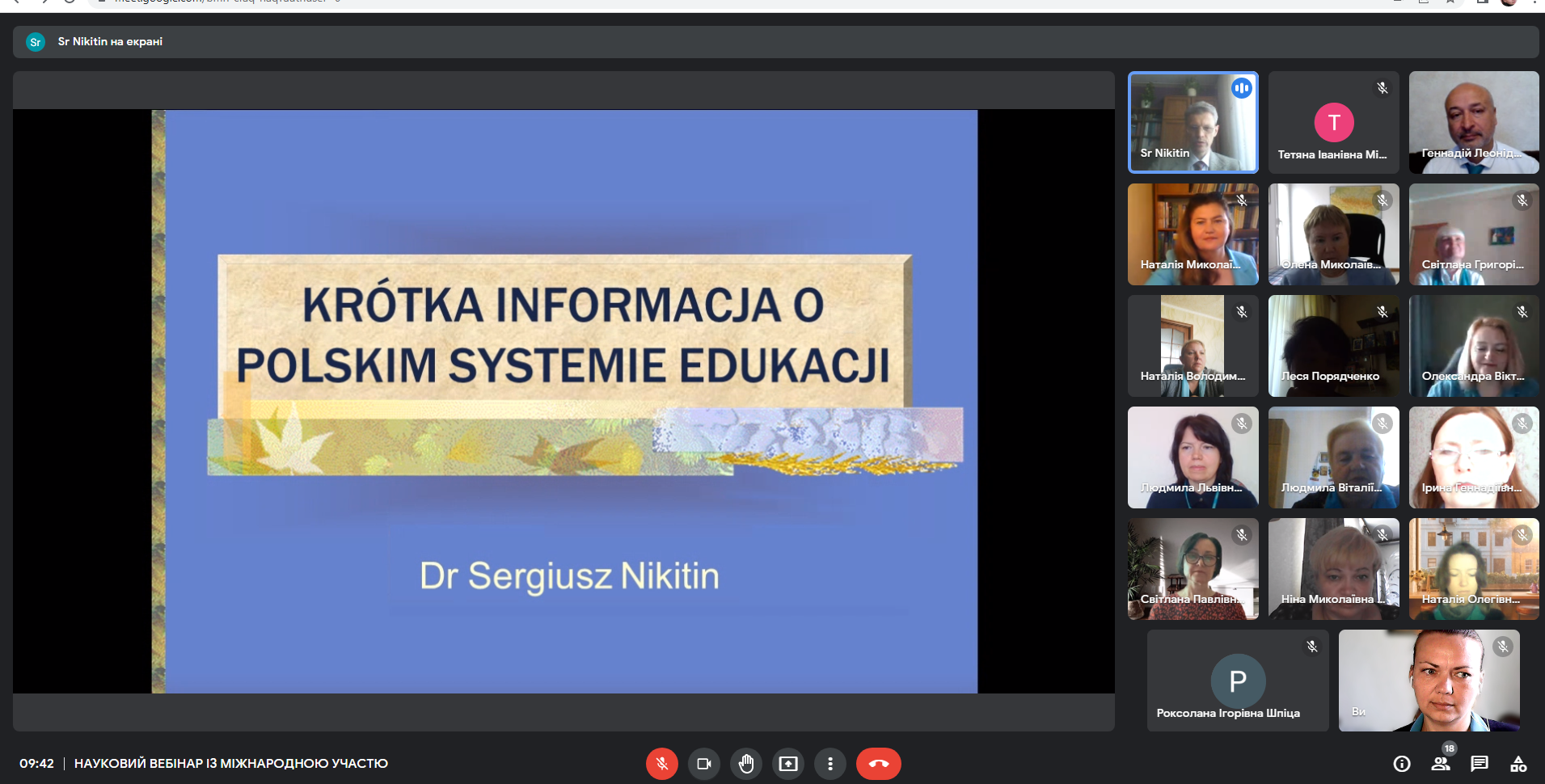
Task: Click the Леся Порядченко video tile
Action: click(x=1333, y=346)
